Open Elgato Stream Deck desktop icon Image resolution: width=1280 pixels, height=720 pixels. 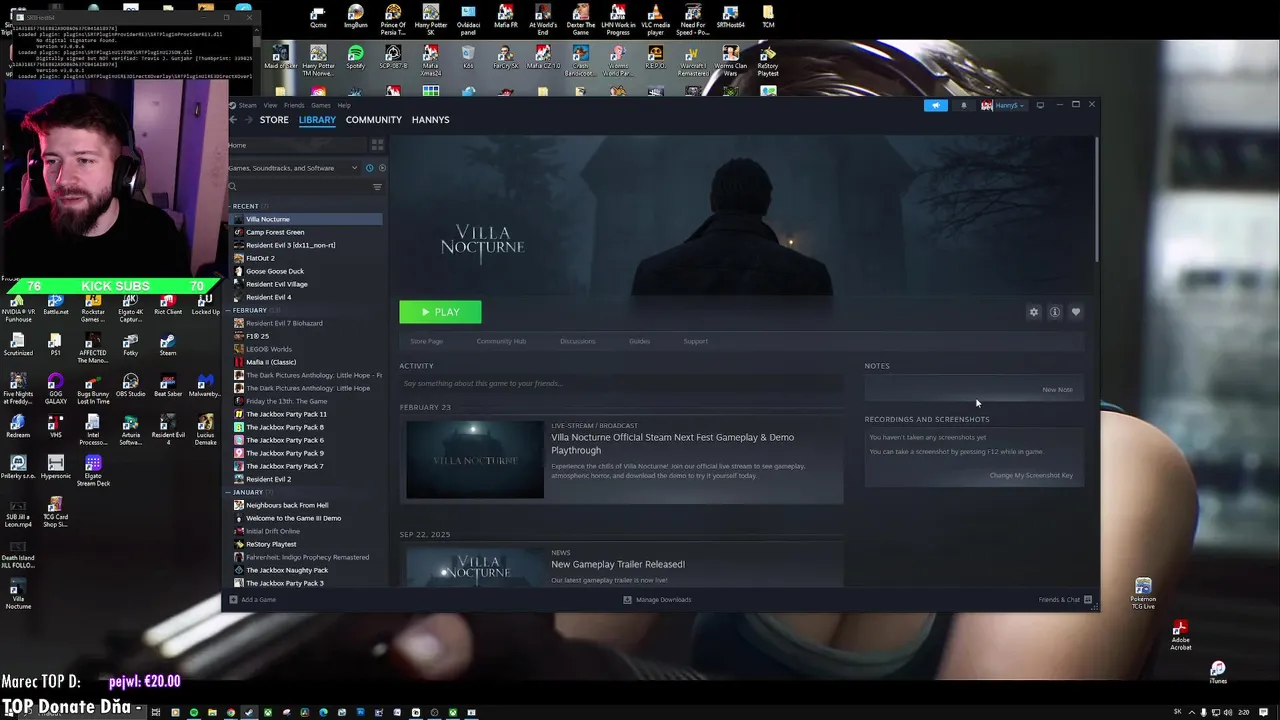tap(93, 471)
